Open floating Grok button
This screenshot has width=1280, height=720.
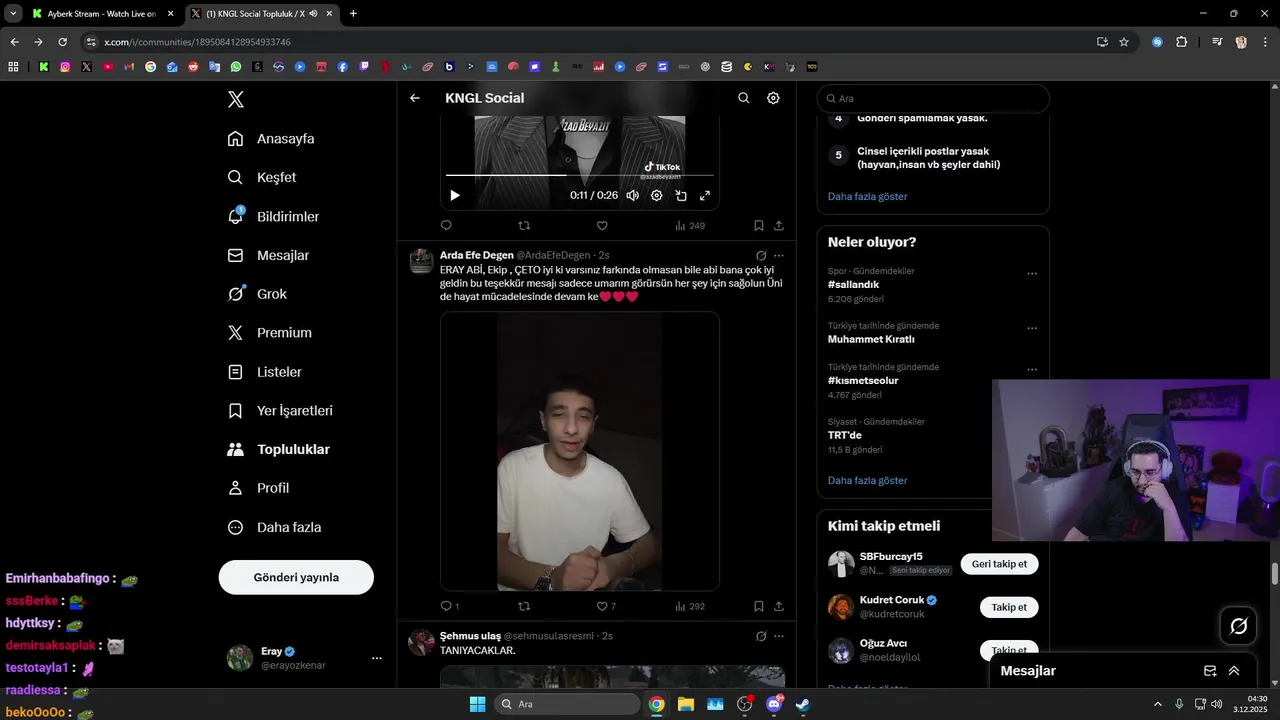(1239, 626)
